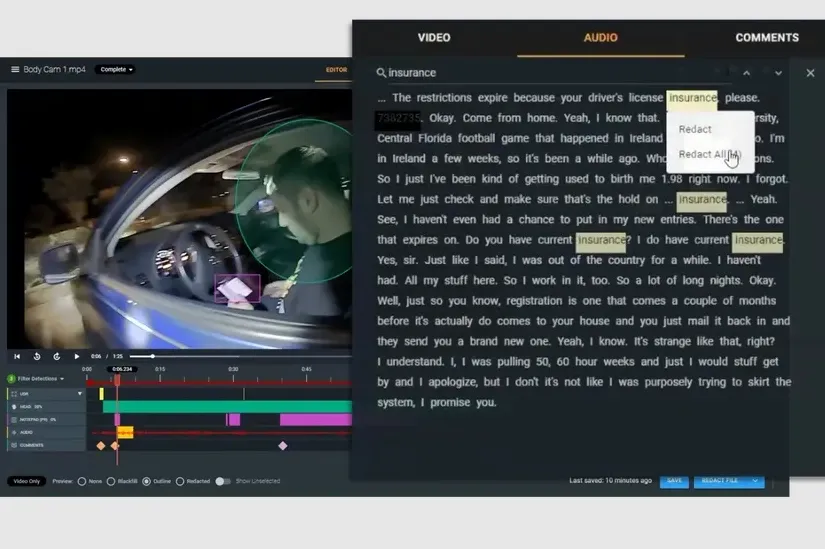
Task: Switch to the EDITOR tab
Action: pos(336,69)
